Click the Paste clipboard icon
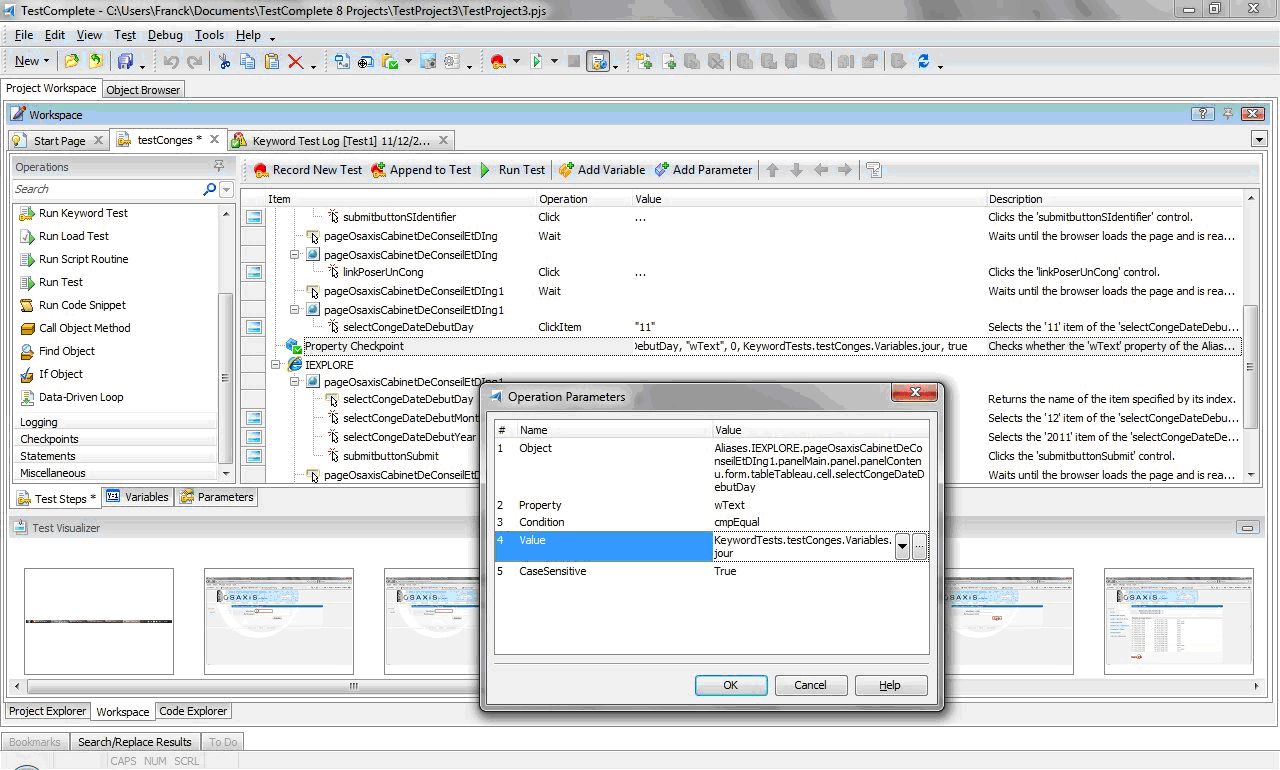Screen dimensions: 1280x770 point(271,61)
